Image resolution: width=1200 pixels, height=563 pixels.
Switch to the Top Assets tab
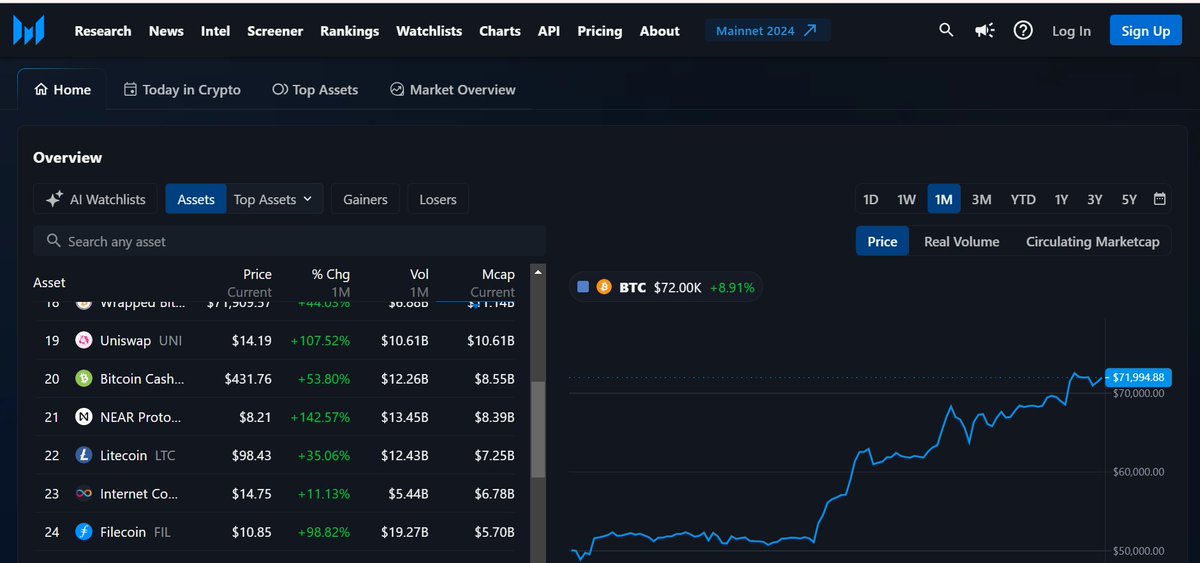[315, 89]
